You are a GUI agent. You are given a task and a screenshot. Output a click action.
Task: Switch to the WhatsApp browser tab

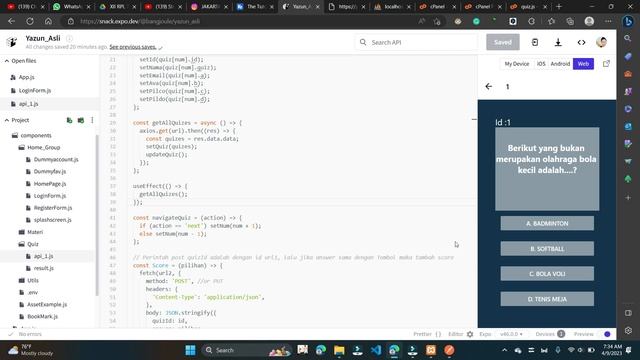71,7
